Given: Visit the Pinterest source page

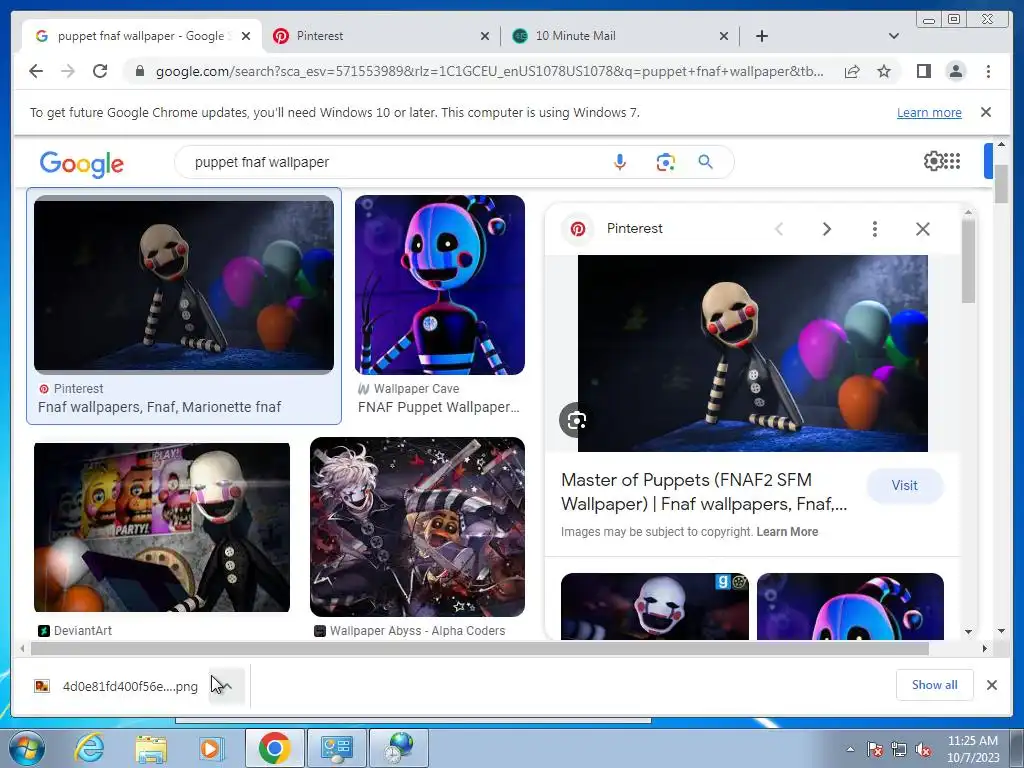Looking at the screenshot, I should coord(904,485).
